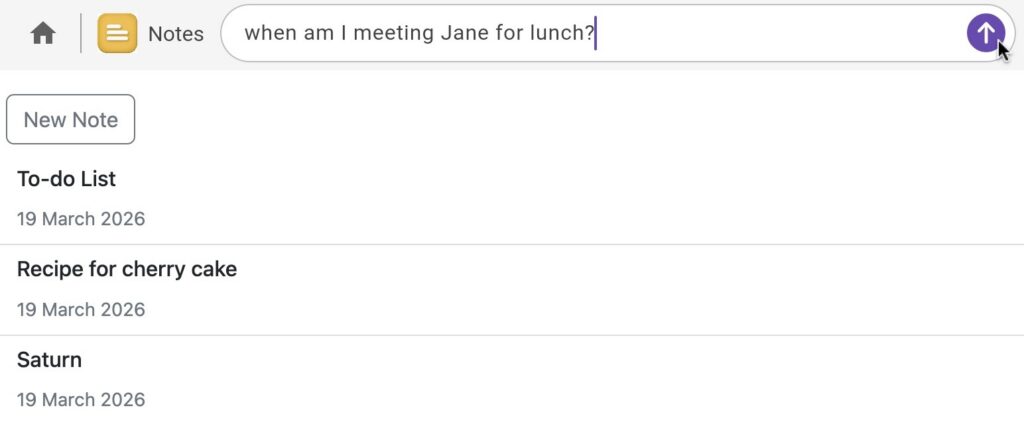Go to the home screen icon
Screen dimensions: 1024x426
(42, 34)
